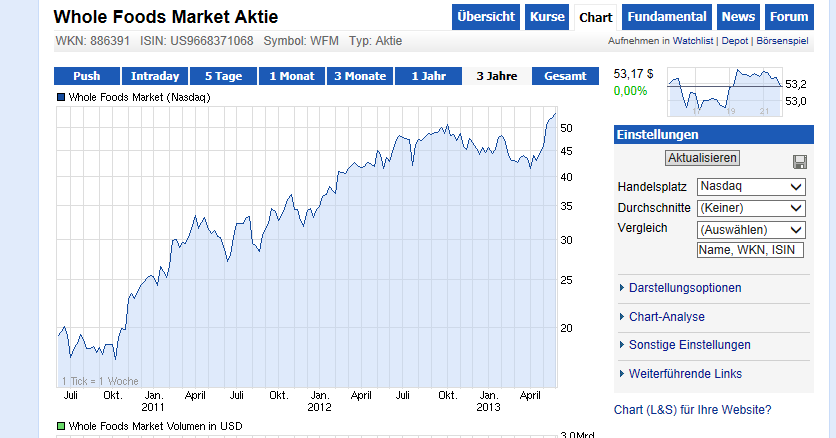Switch chart range to 3 Monate
836x438 pixels.
360,76
